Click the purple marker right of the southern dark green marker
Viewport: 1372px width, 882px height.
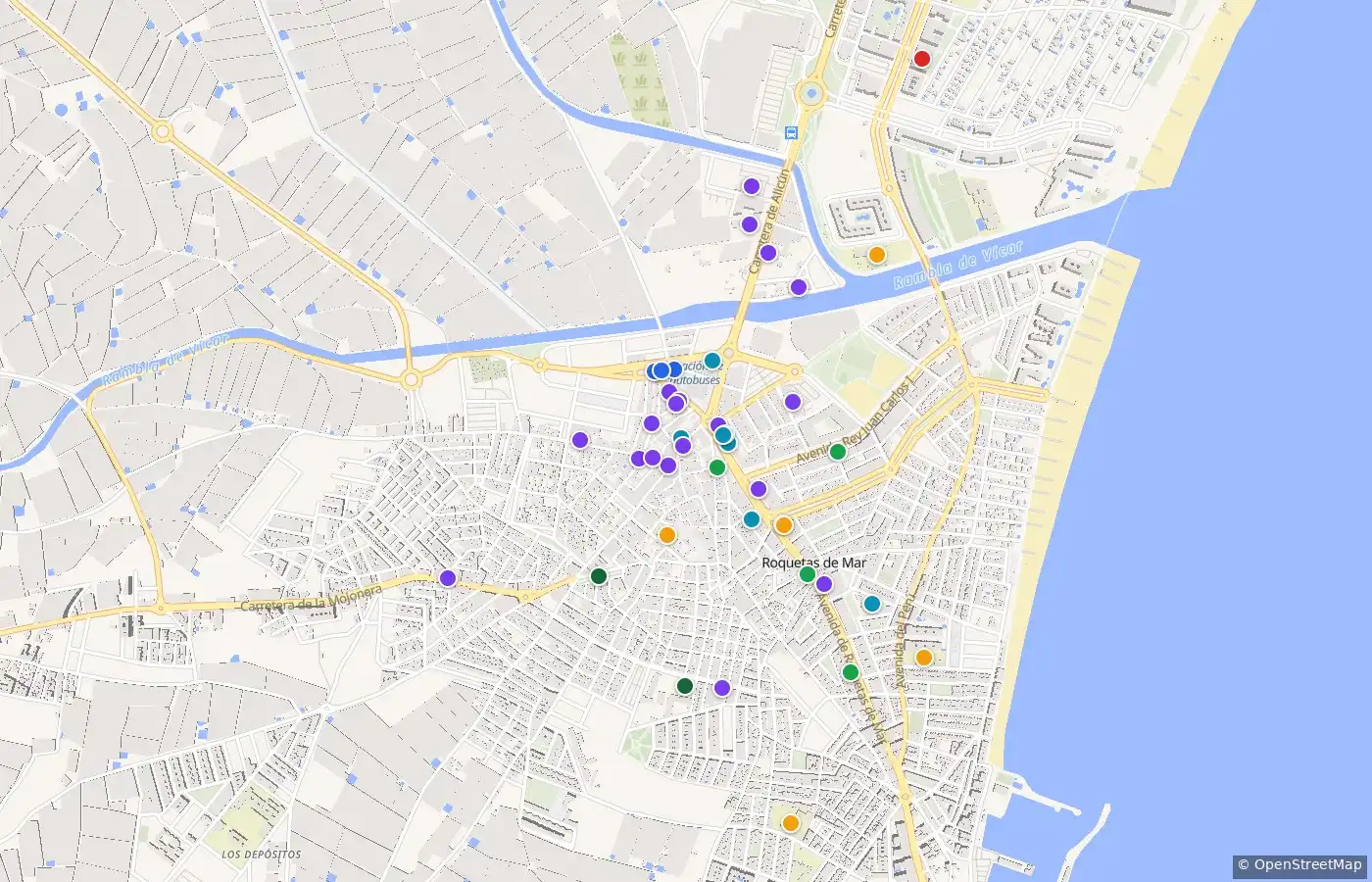pyautogui.click(x=722, y=688)
